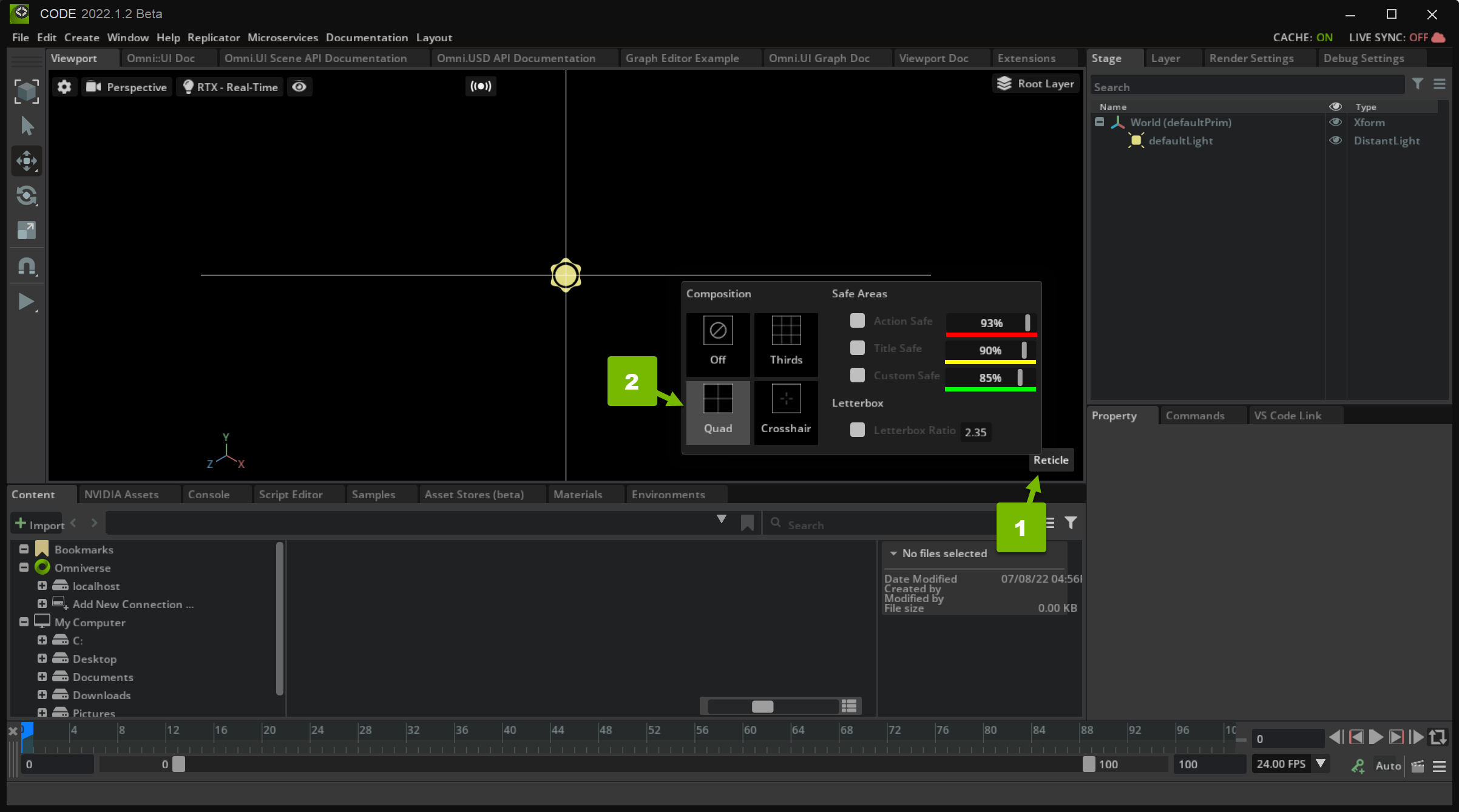Image resolution: width=1459 pixels, height=812 pixels.
Task: Collapse the Omniverse tree node
Action: point(24,567)
